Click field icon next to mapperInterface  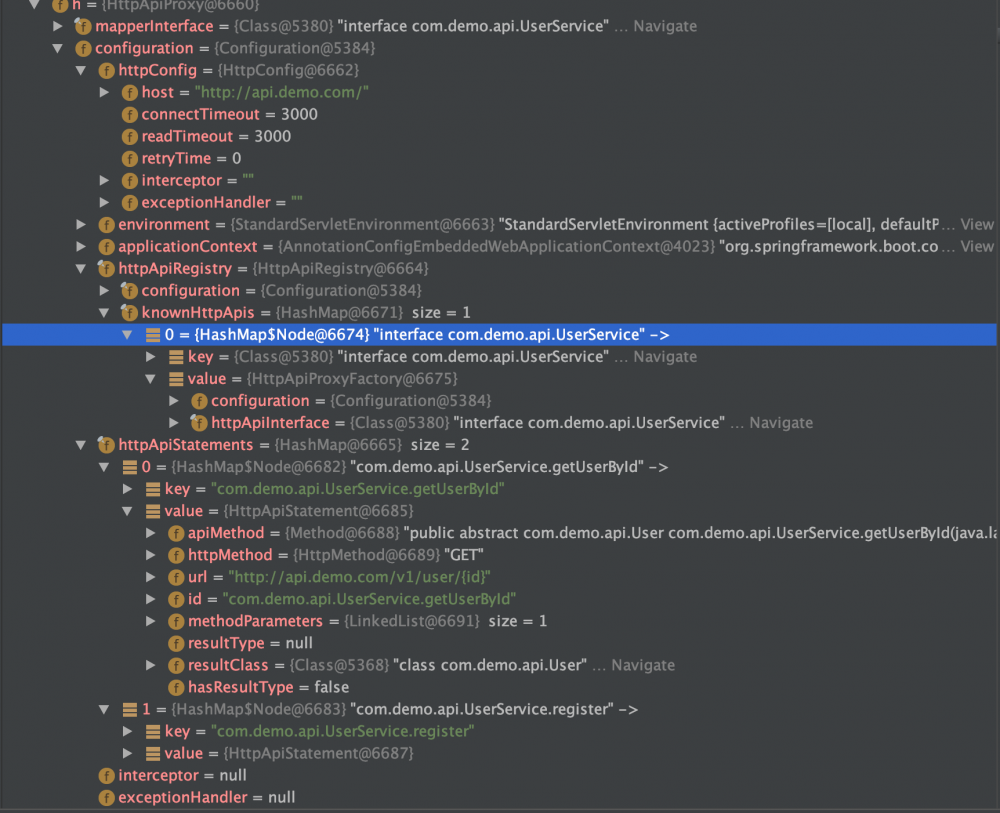point(83,26)
